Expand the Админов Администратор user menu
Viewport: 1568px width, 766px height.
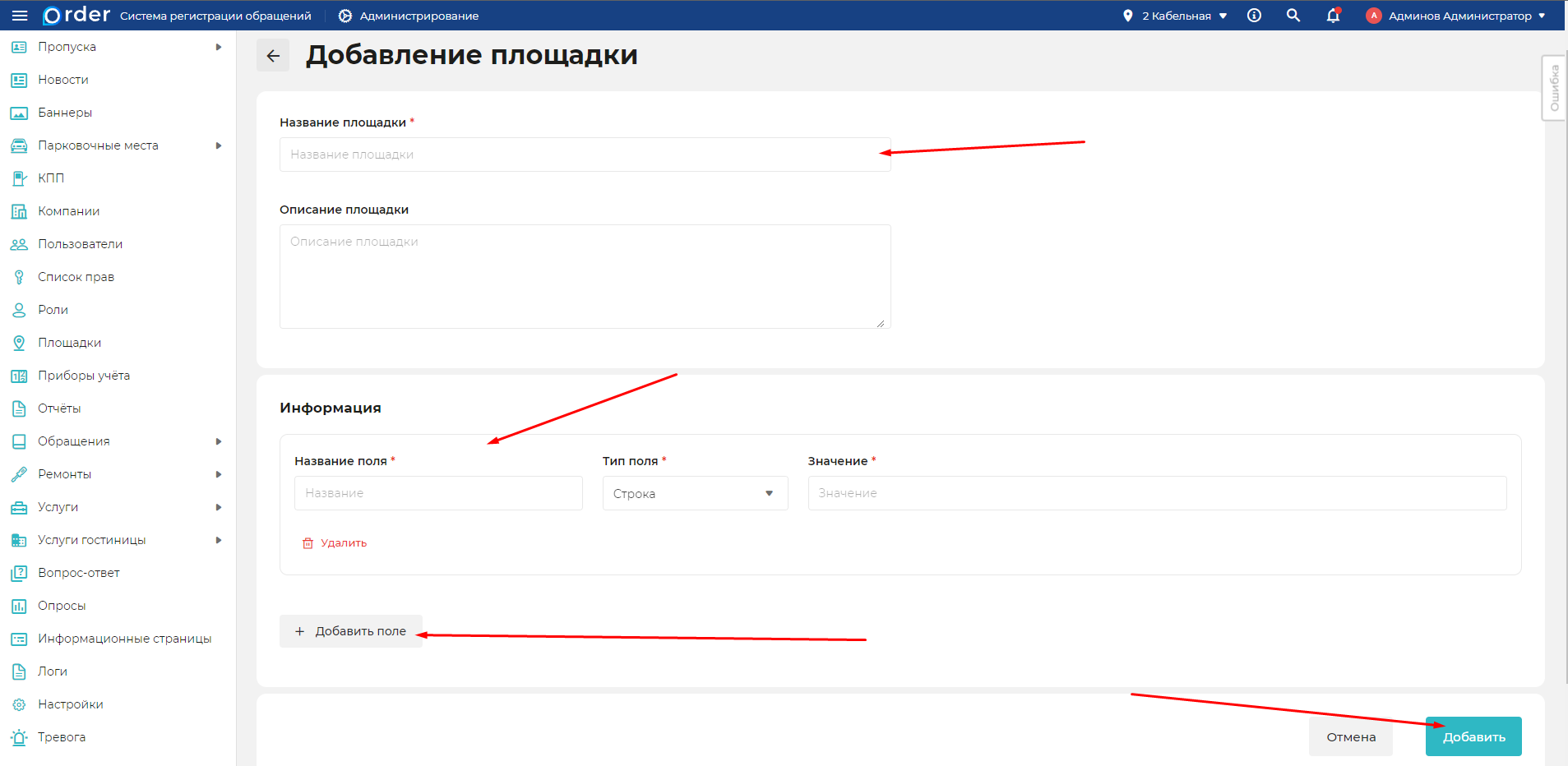(x=1455, y=15)
